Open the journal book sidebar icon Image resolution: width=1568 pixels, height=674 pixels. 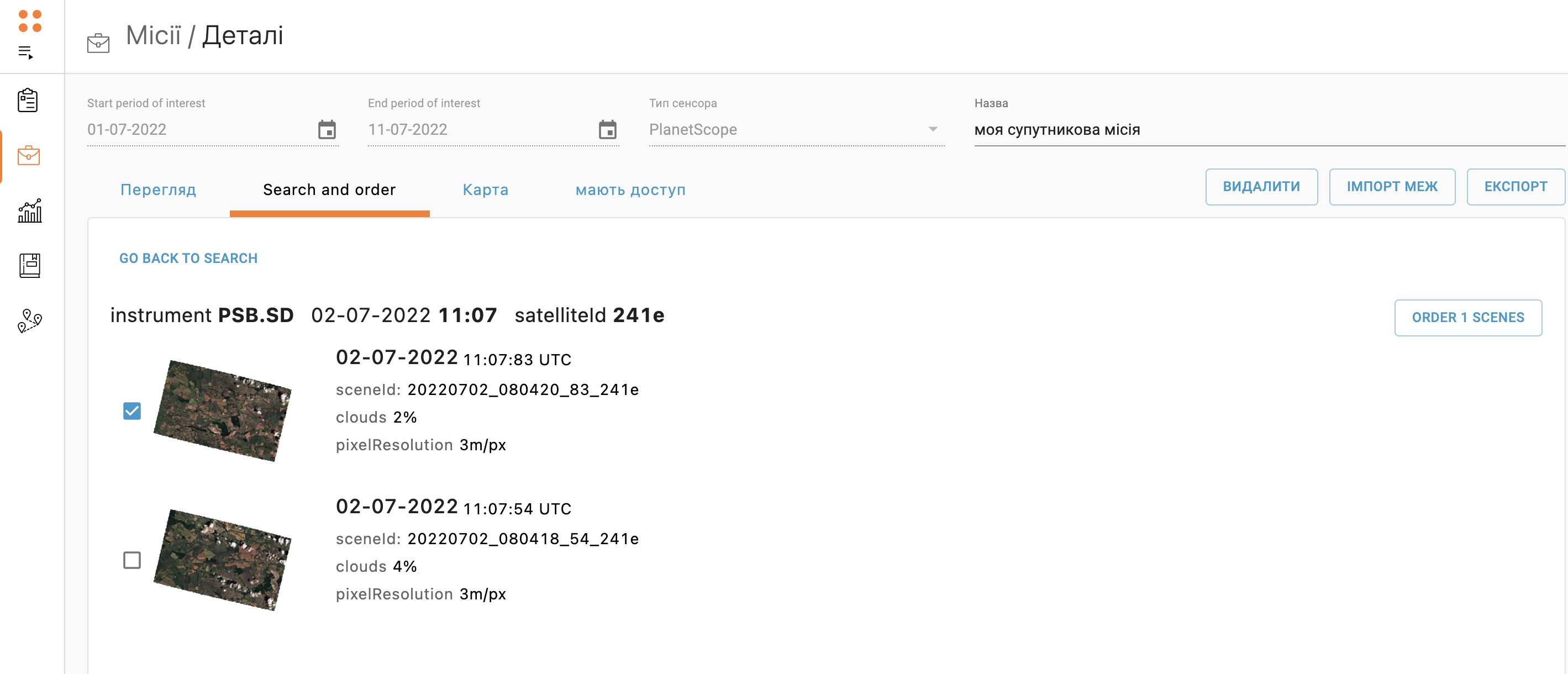click(x=29, y=266)
